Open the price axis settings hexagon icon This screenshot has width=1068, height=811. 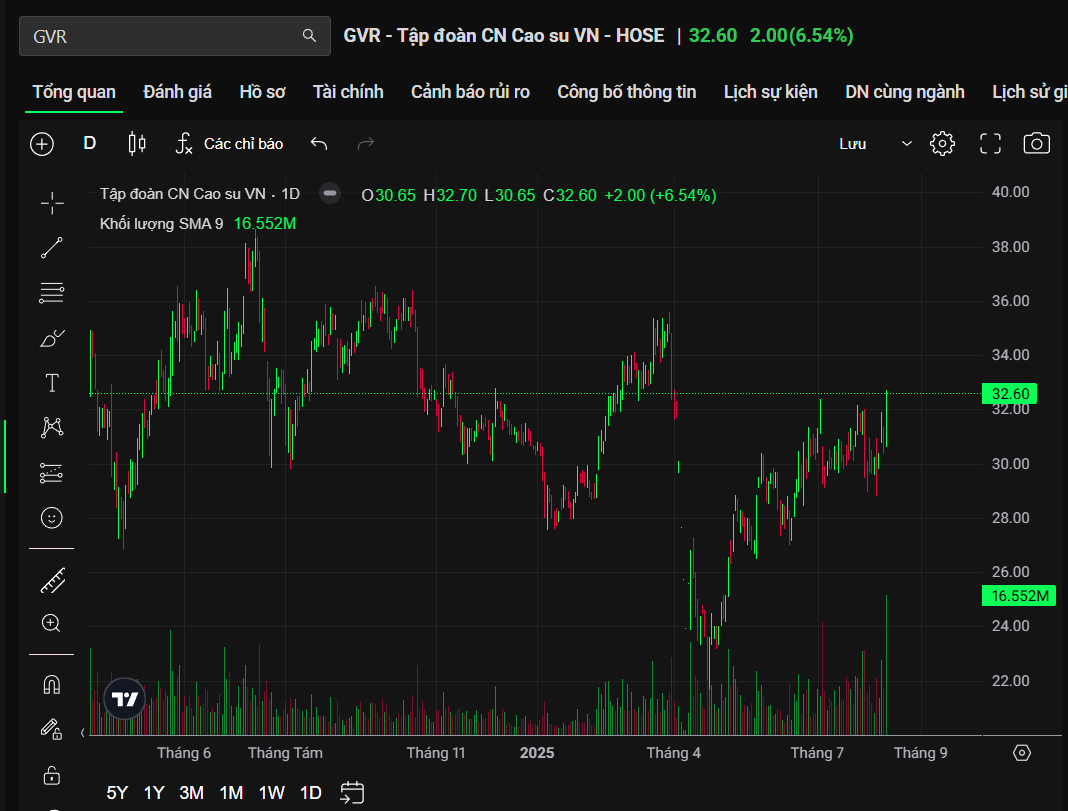click(x=1022, y=752)
